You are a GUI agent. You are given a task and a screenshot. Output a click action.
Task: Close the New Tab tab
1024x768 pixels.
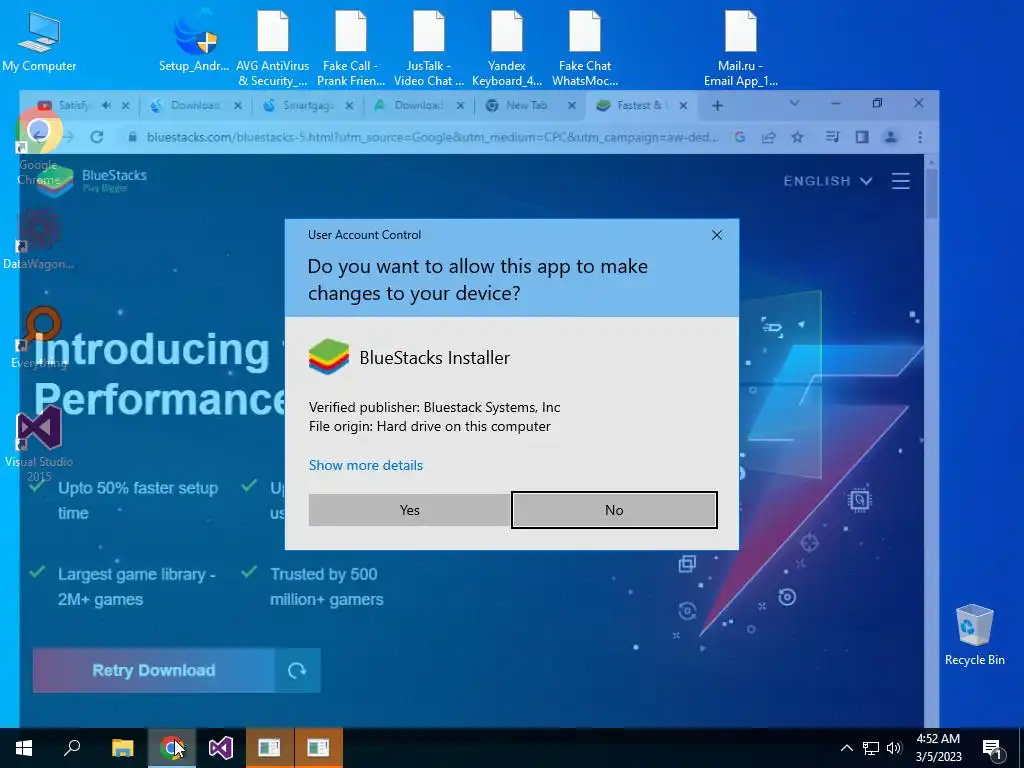tap(571, 105)
